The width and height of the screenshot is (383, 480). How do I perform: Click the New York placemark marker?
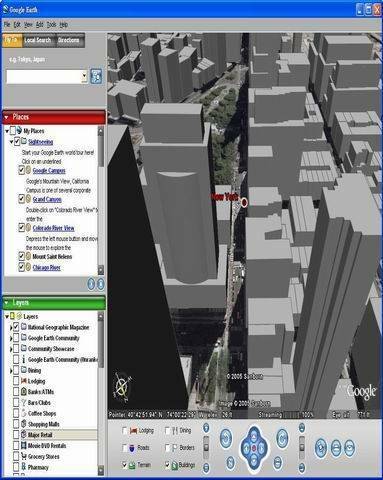(244, 202)
